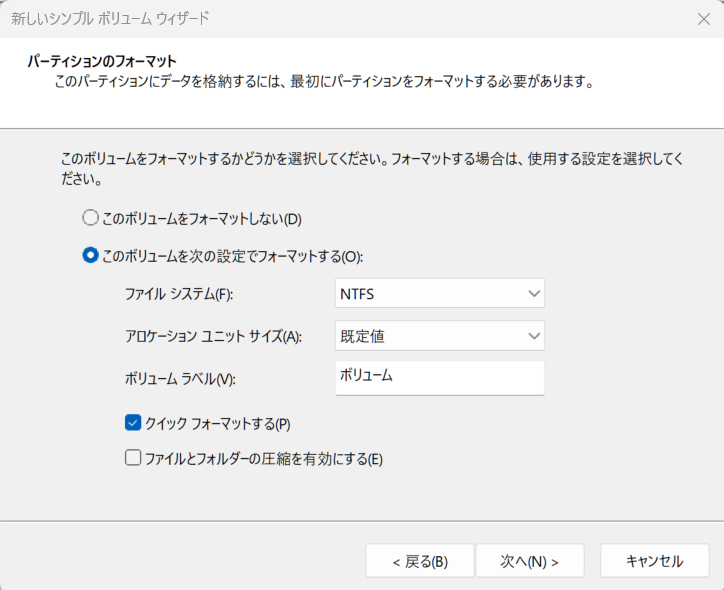Click the キャンセル button
This screenshot has height=590, width=724.
(x=654, y=561)
